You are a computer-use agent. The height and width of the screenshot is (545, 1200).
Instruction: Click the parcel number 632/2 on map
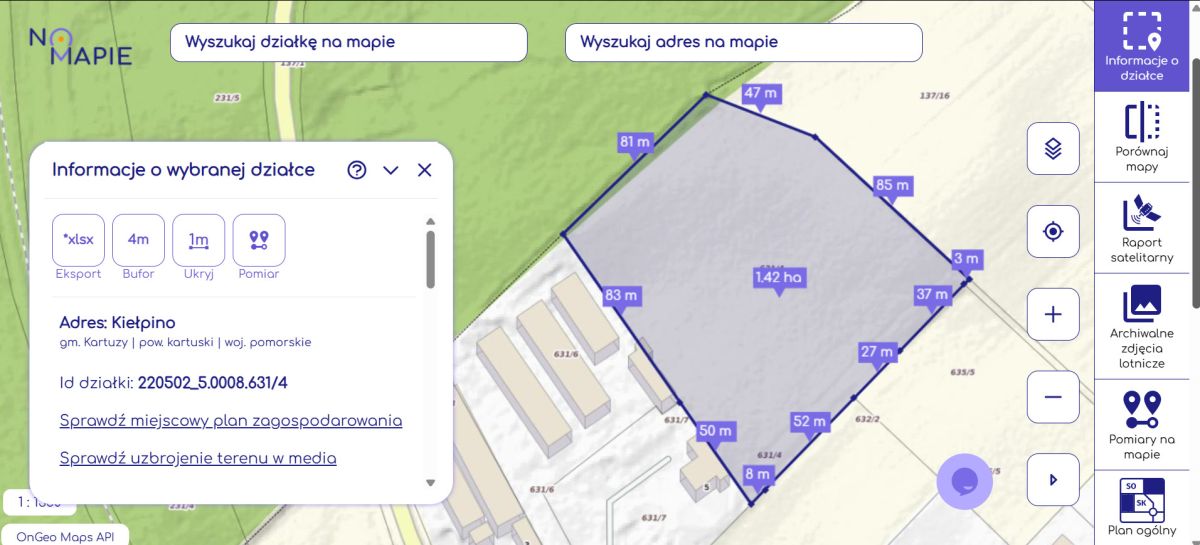point(865,418)
